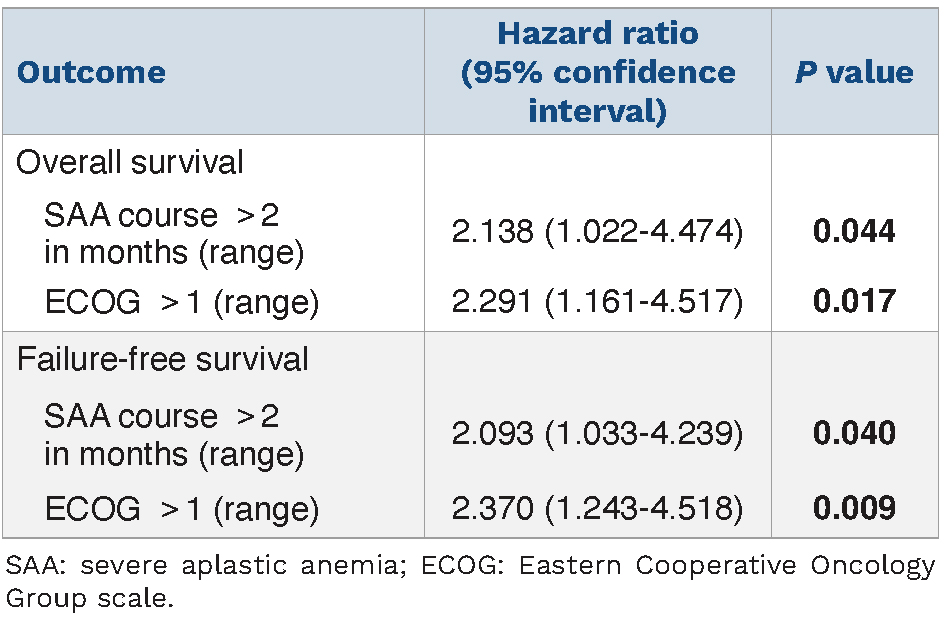Click SAA course label under Overall survival
Screen dimensions: 945x620
(x=173, y=234)
